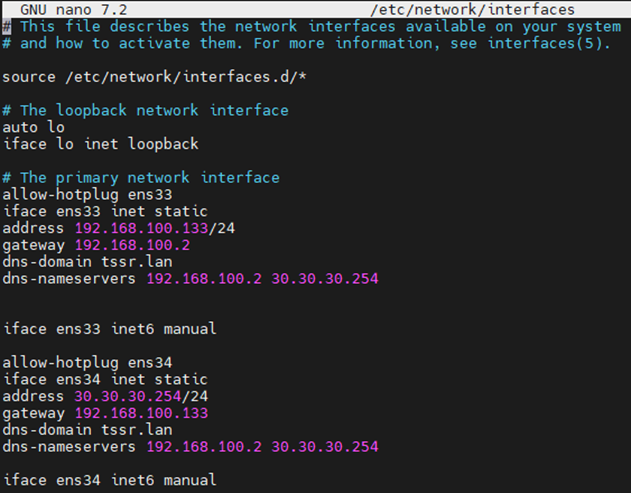Screen dimensions: 631x493
Task: Click first 'dns-domain tssr.lan' line
Action: (x=87, y=262)
